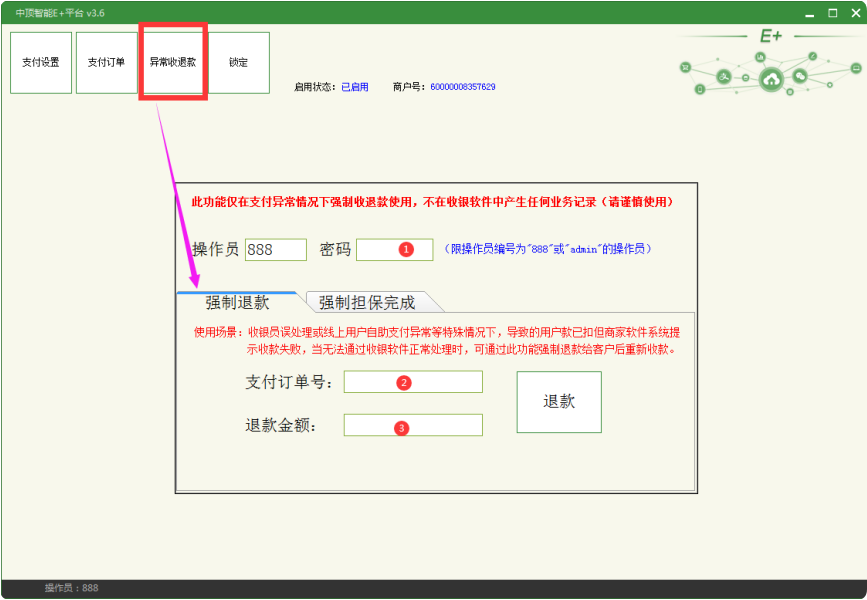Click the mobile phone icon in the network graphic
This screenshot has width=867, height=600.
pyautogui.click(x=700, y=88)
